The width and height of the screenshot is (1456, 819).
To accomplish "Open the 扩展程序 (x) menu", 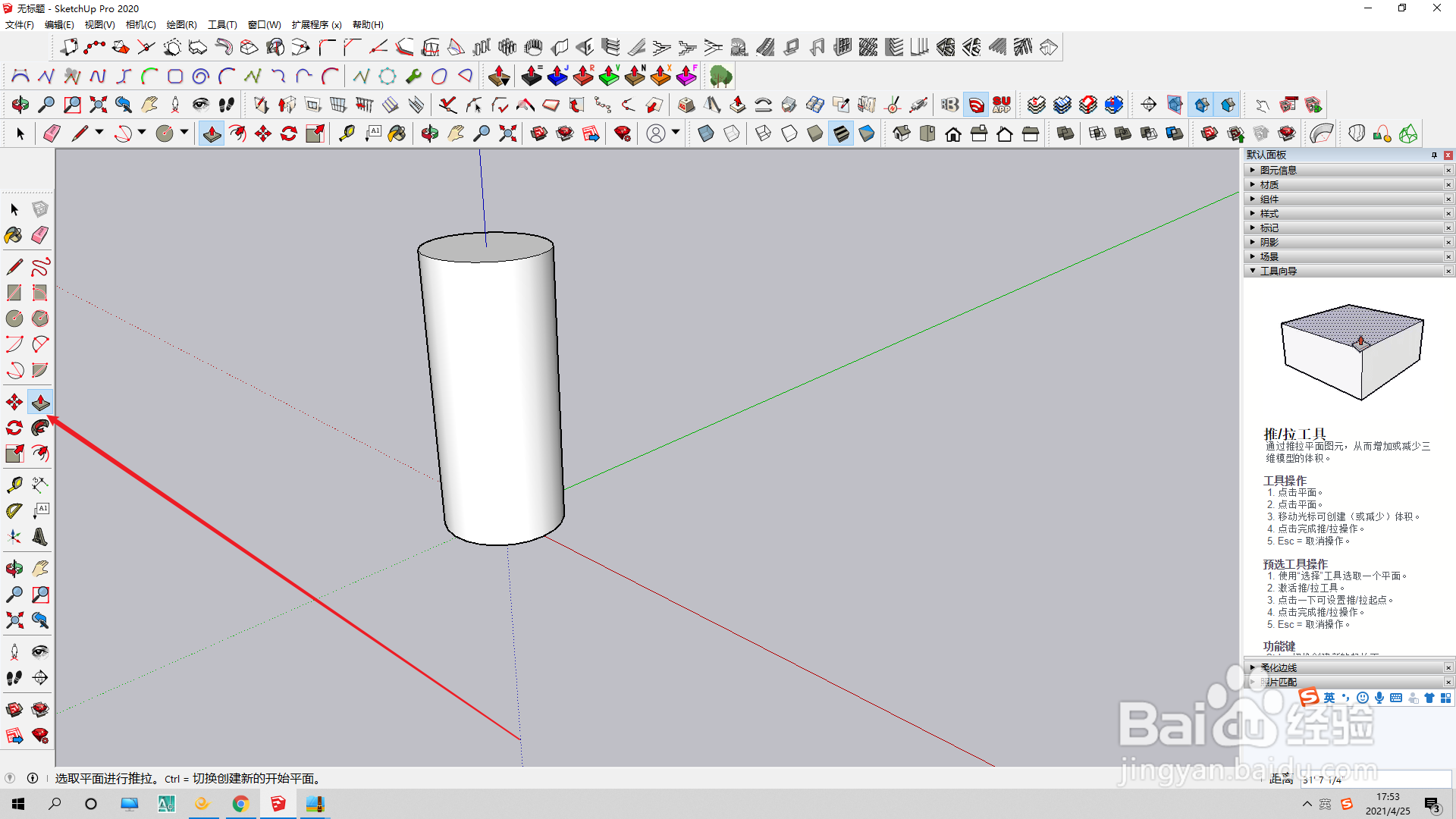I will 316,24.
